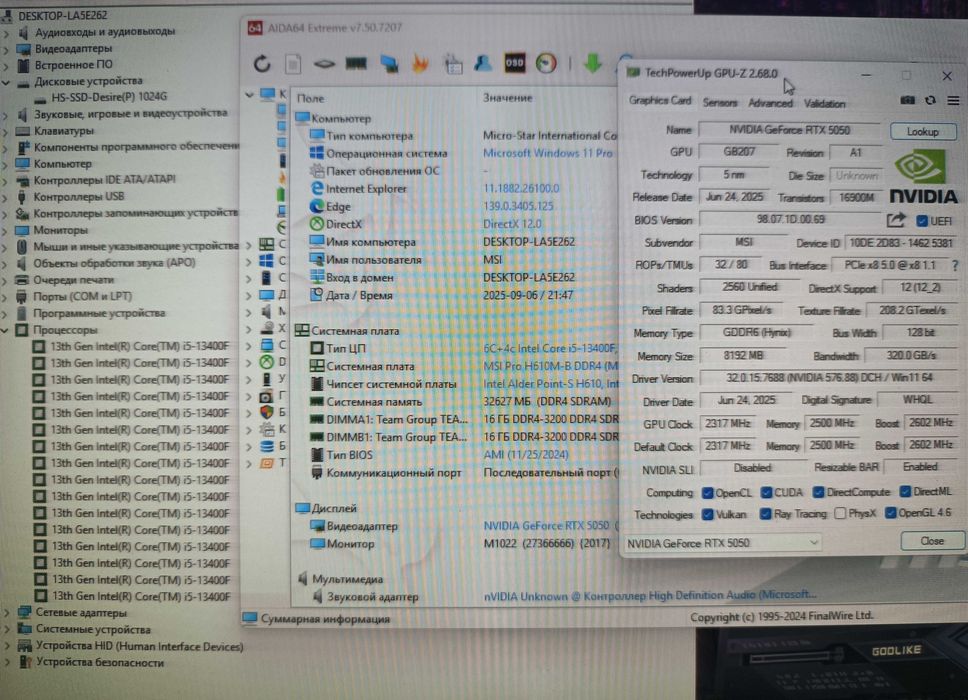
Task: Switch to the Sensors tab in GPU-Z
Action: (720, 102)
